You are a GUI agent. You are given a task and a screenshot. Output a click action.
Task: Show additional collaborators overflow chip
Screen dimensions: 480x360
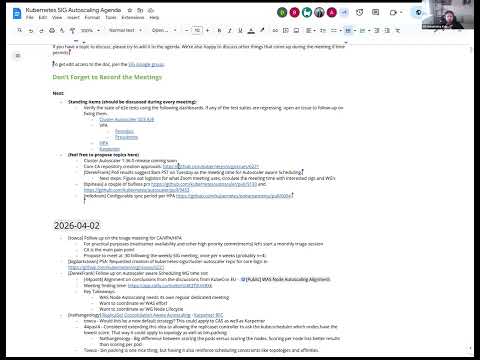pyautogui.click(x=344, y=13)
